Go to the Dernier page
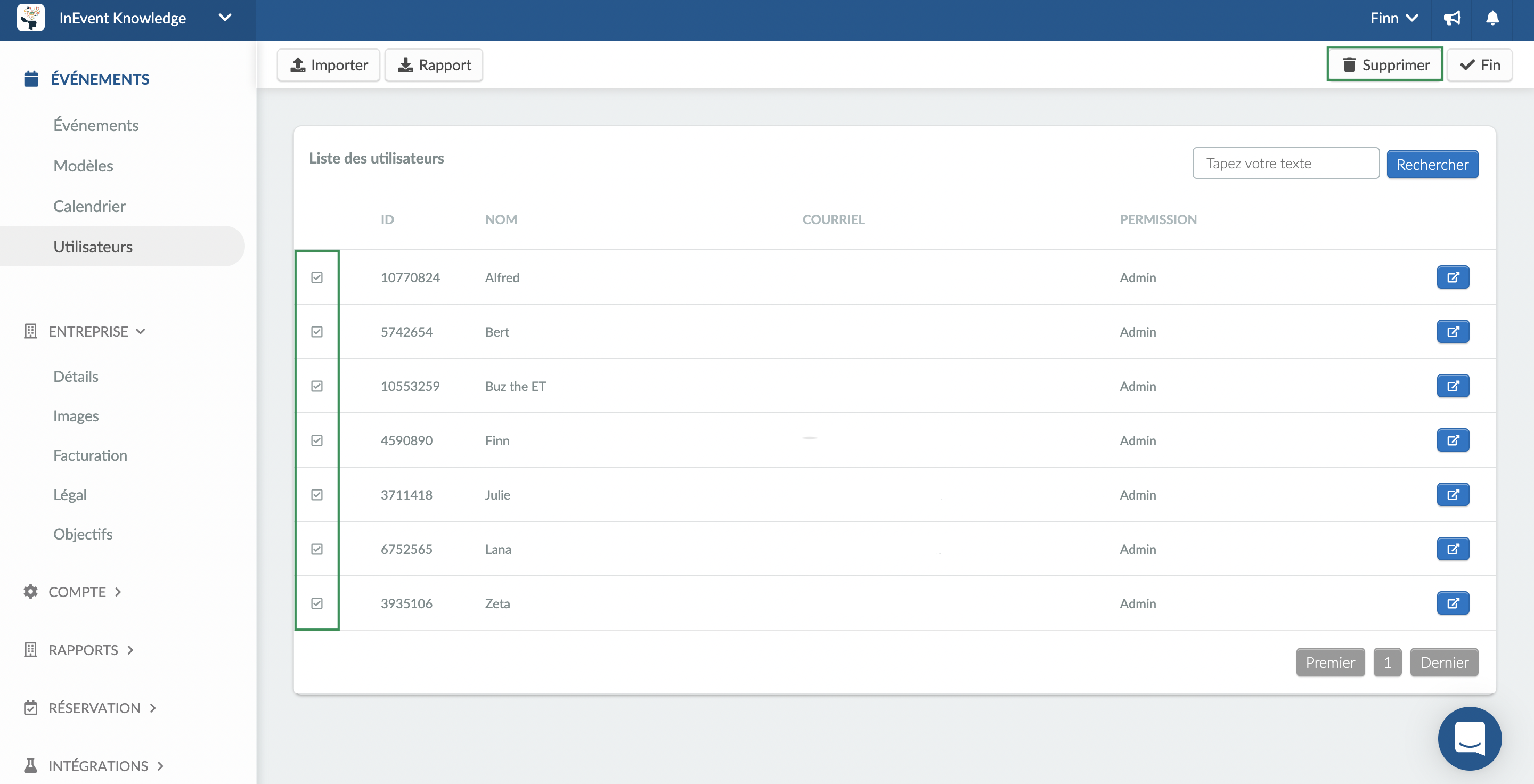Image resolution: width=1534 pixels, height=784 pixels. click(1444, 662)
